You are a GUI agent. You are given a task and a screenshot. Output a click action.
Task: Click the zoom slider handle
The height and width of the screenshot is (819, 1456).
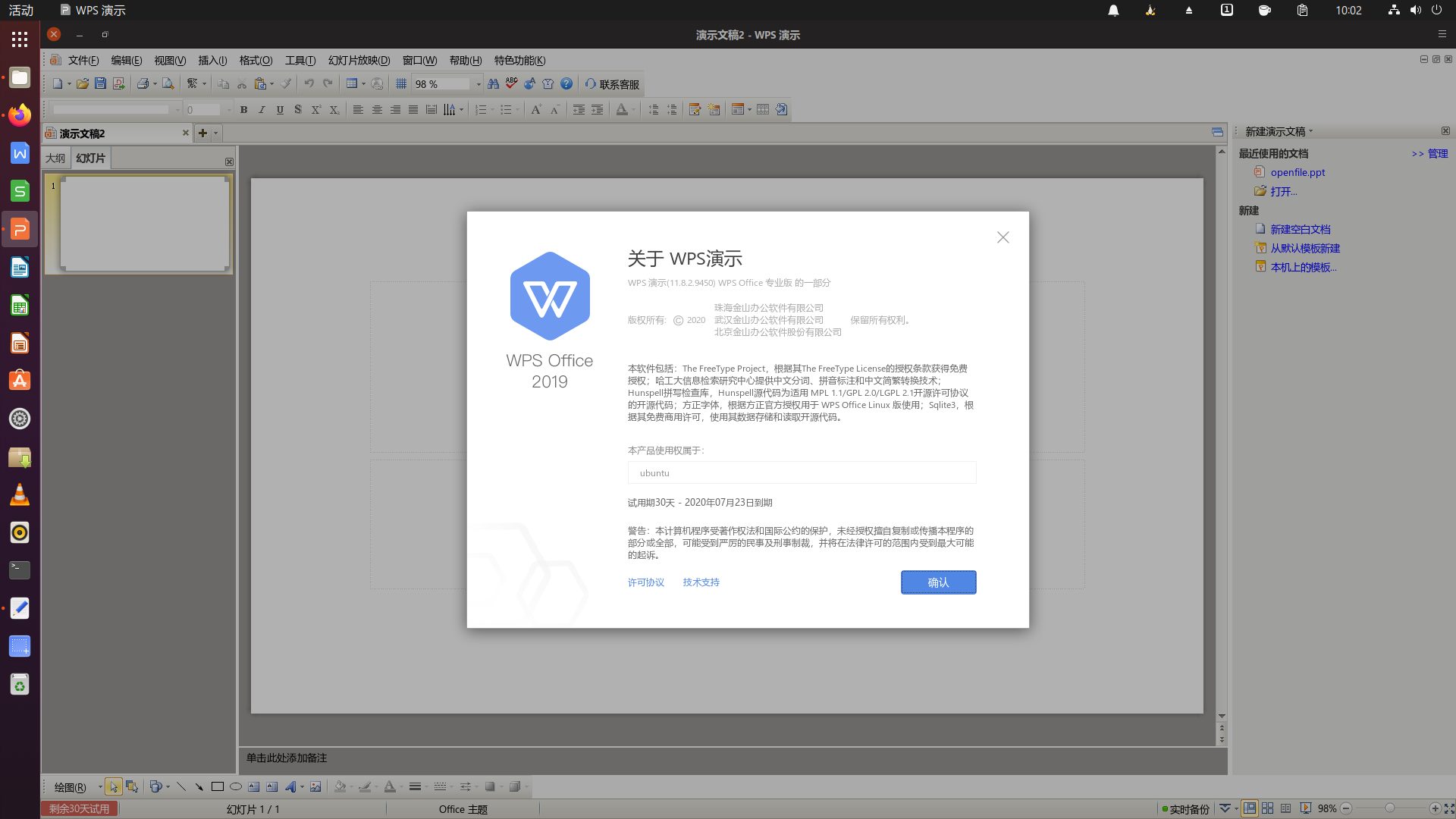coord(1389,808)
